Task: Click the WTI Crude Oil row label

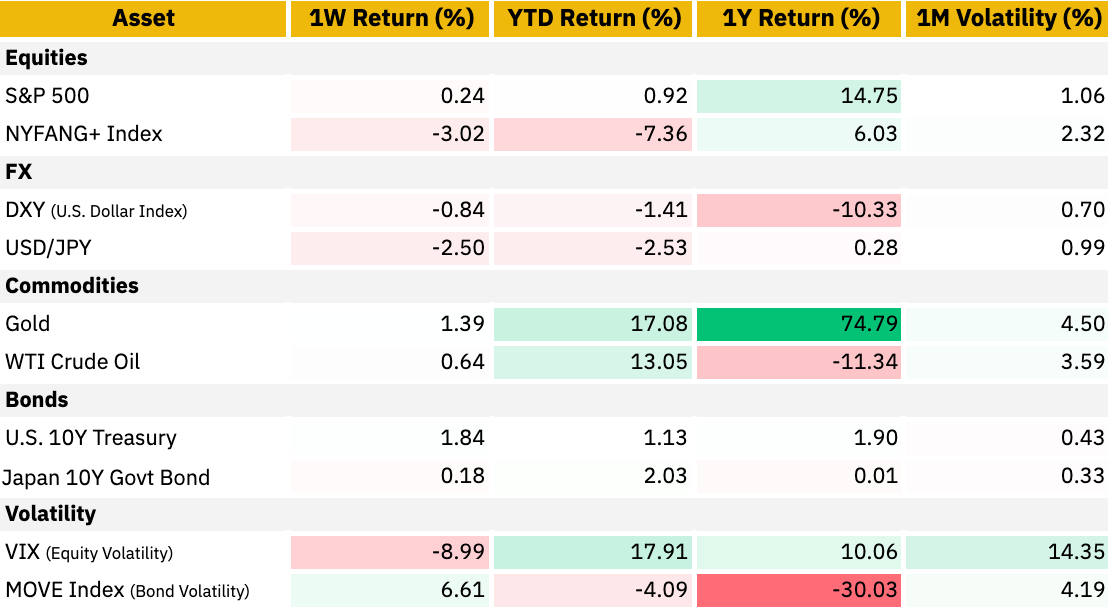Action: pos(73,362)
